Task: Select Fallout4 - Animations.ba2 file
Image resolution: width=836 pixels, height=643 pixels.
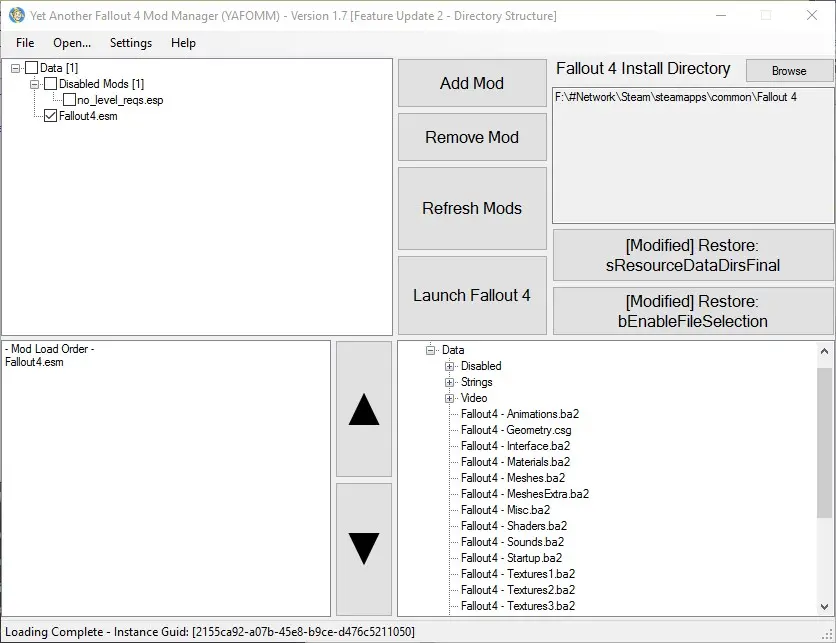Action: pos(520,414)
